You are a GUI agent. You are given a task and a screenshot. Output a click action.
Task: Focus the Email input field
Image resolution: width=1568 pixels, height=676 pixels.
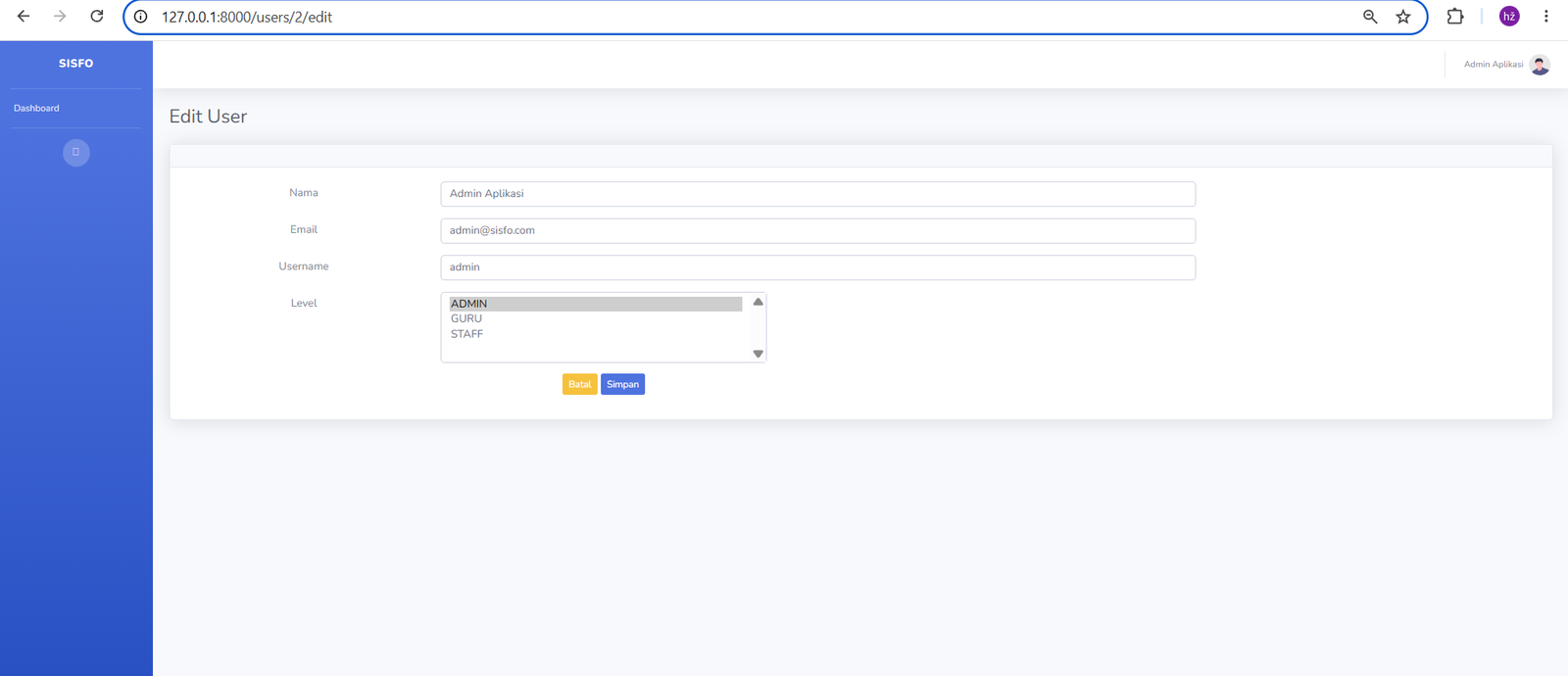(818, 230)
